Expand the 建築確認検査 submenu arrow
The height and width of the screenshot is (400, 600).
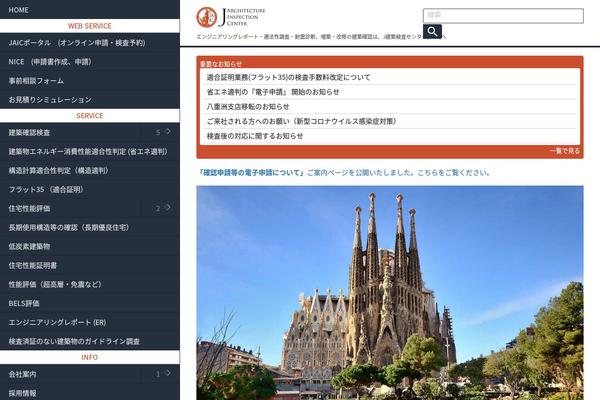pyautogui.click(x=168, y=132)
